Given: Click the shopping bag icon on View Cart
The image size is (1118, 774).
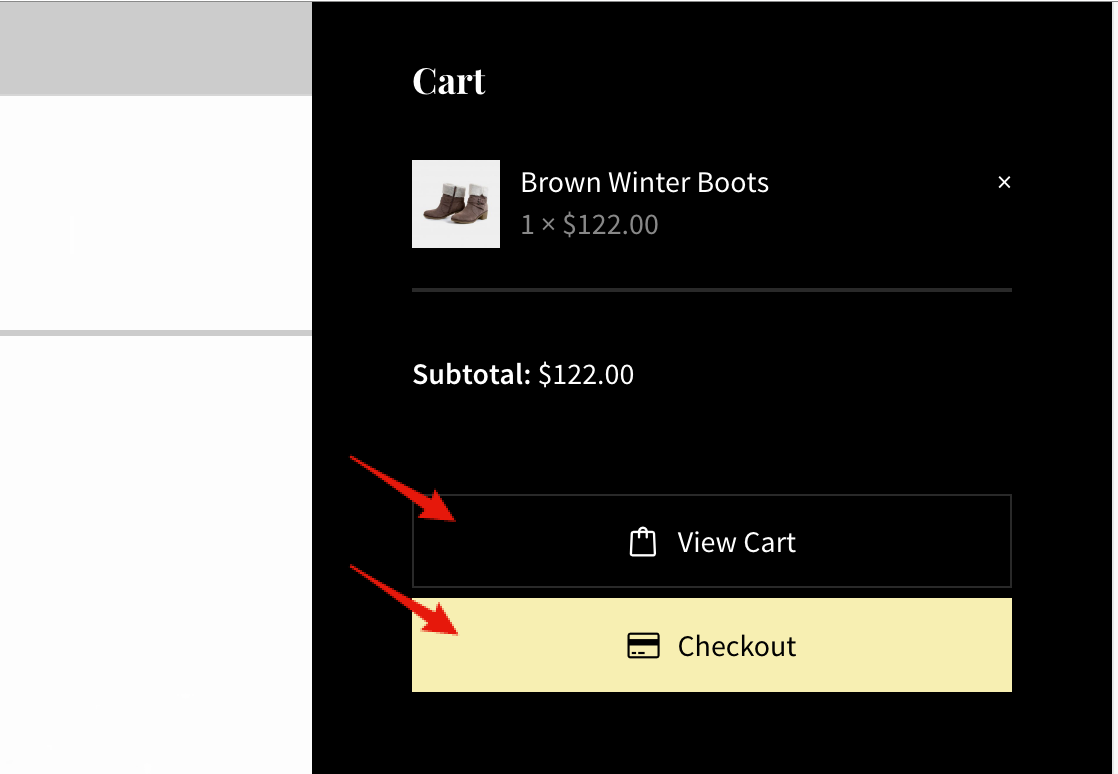Looking at the screenshot, I should click(x=642, y=542).
